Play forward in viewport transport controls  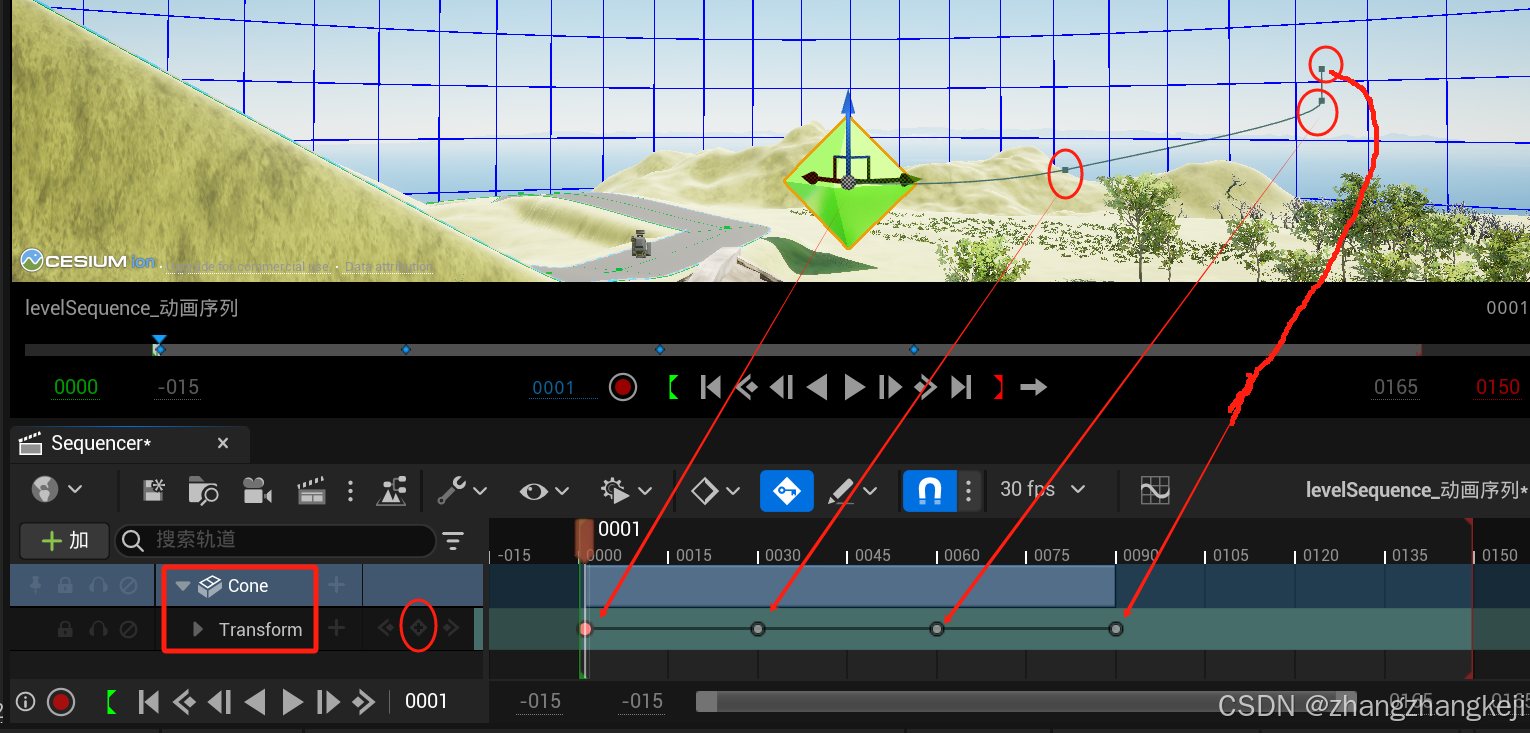[854, 387]
